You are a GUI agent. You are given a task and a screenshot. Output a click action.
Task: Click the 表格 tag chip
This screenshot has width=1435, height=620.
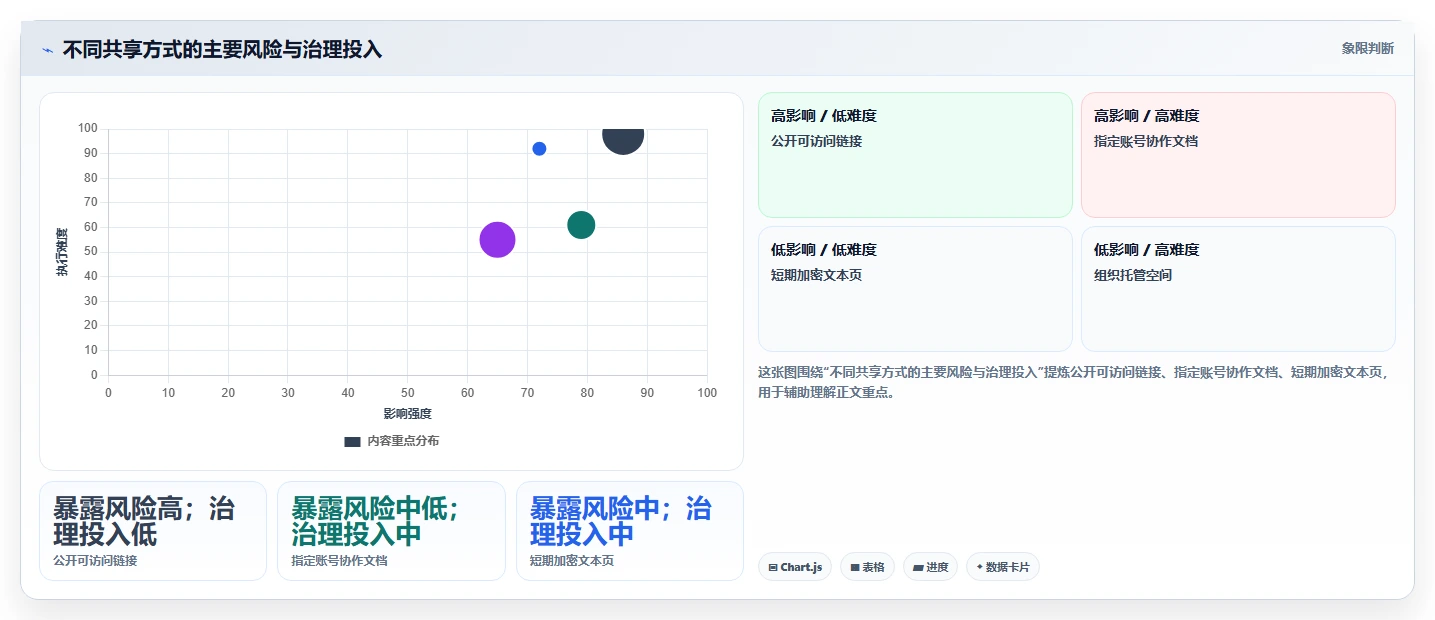(867, 567)
